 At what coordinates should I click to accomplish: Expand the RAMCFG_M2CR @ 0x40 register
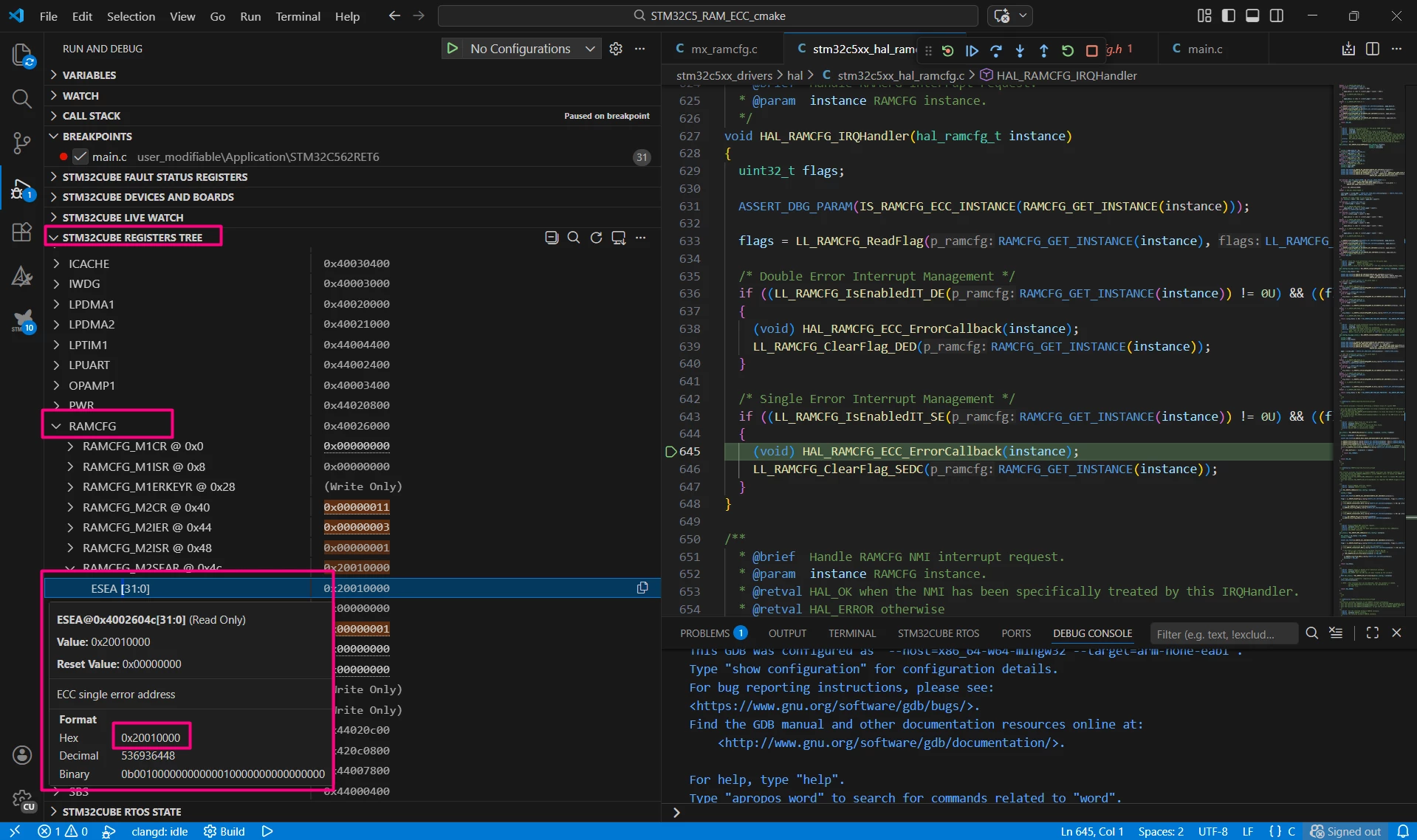click(70, 507)
